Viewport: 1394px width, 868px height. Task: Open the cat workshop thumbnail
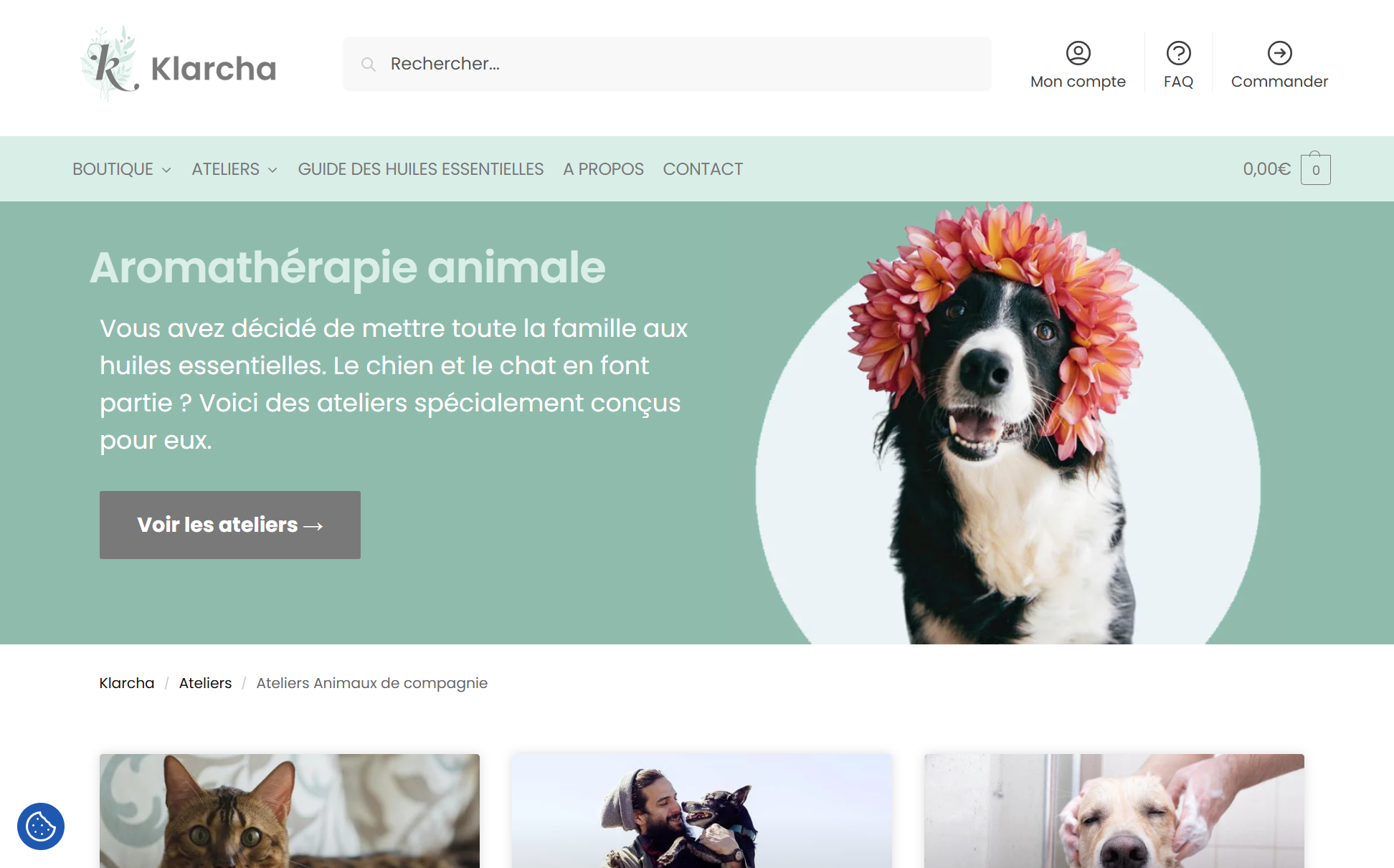point(290,811)
